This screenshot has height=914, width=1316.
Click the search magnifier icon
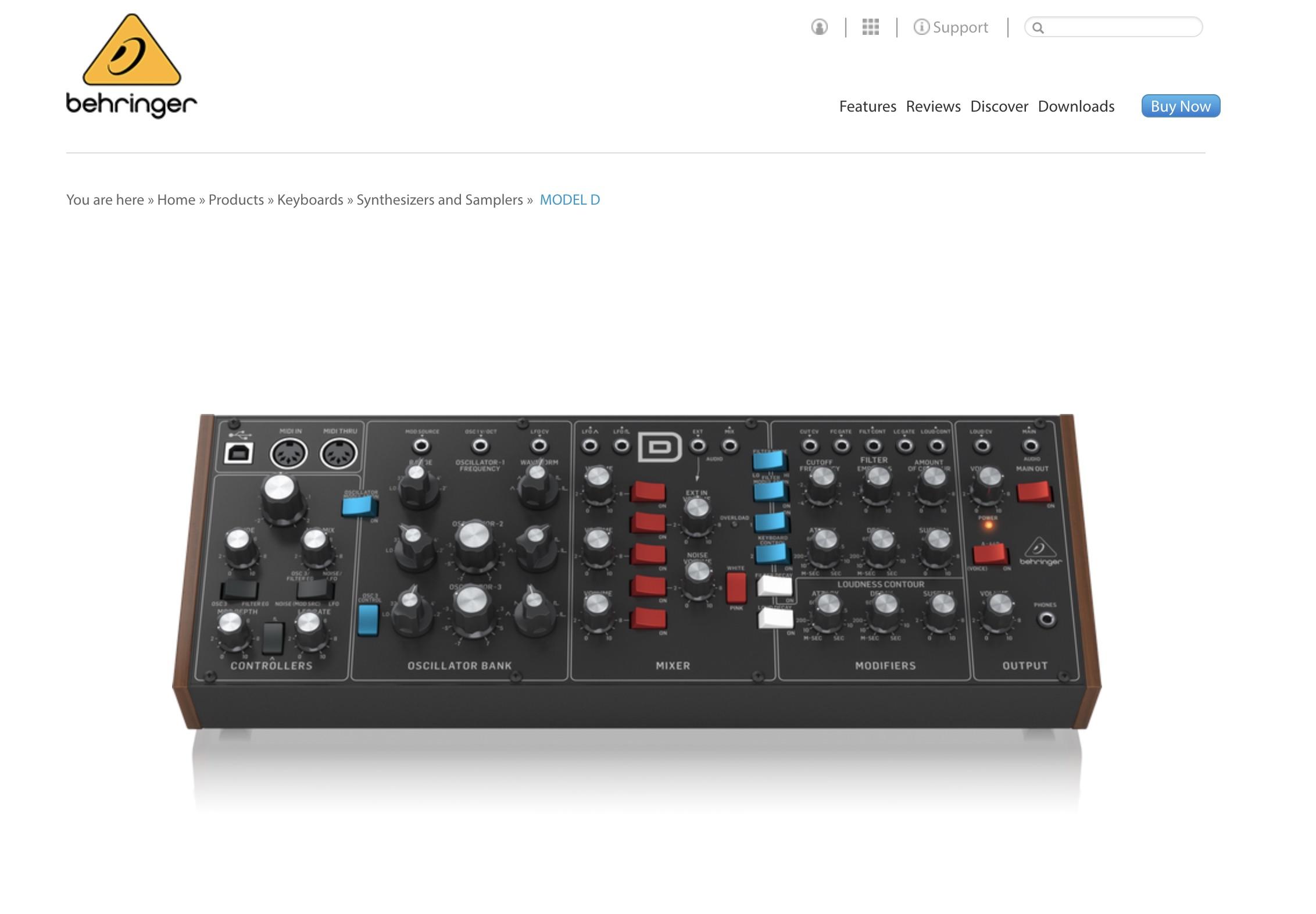coord(1038,27)
